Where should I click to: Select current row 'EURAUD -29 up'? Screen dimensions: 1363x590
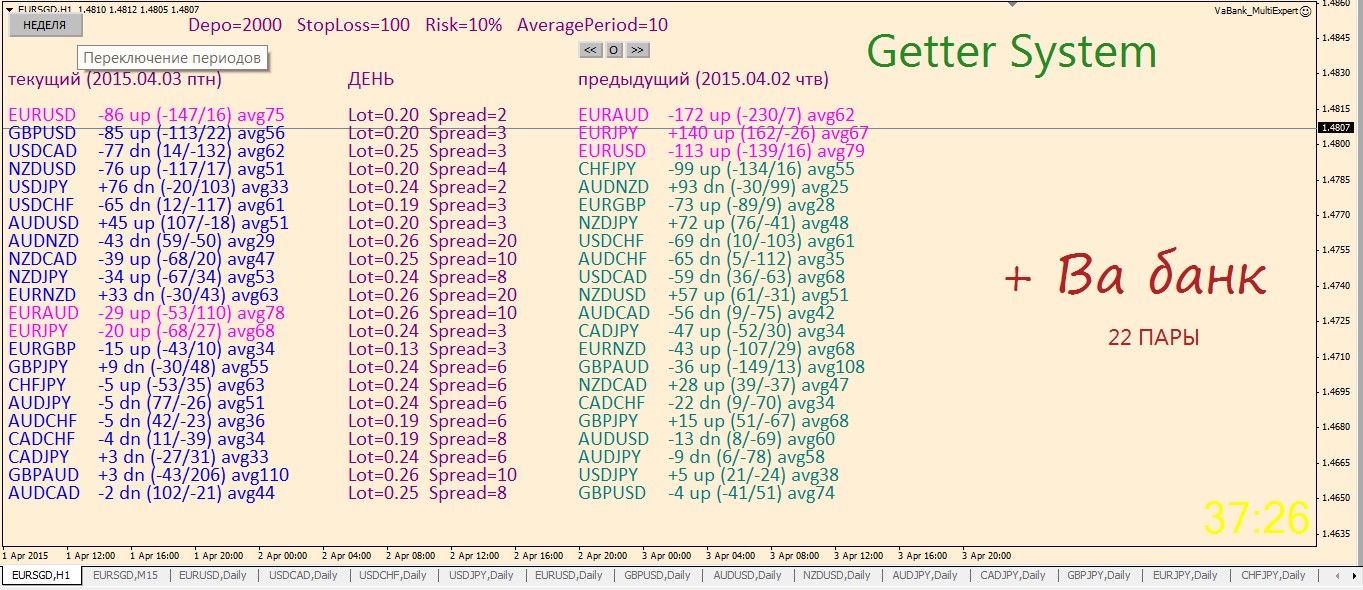point(146,313)
